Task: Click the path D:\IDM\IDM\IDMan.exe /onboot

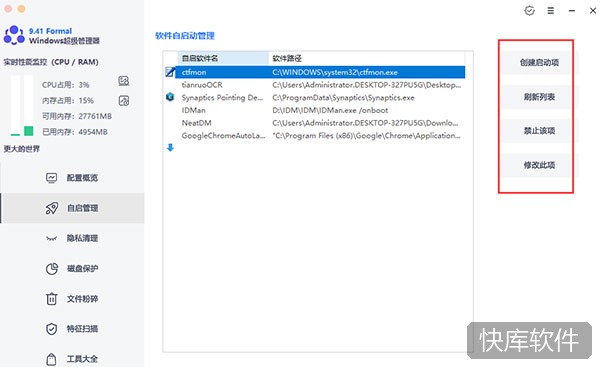Action: pyautogui.click(x=330, y=110)
